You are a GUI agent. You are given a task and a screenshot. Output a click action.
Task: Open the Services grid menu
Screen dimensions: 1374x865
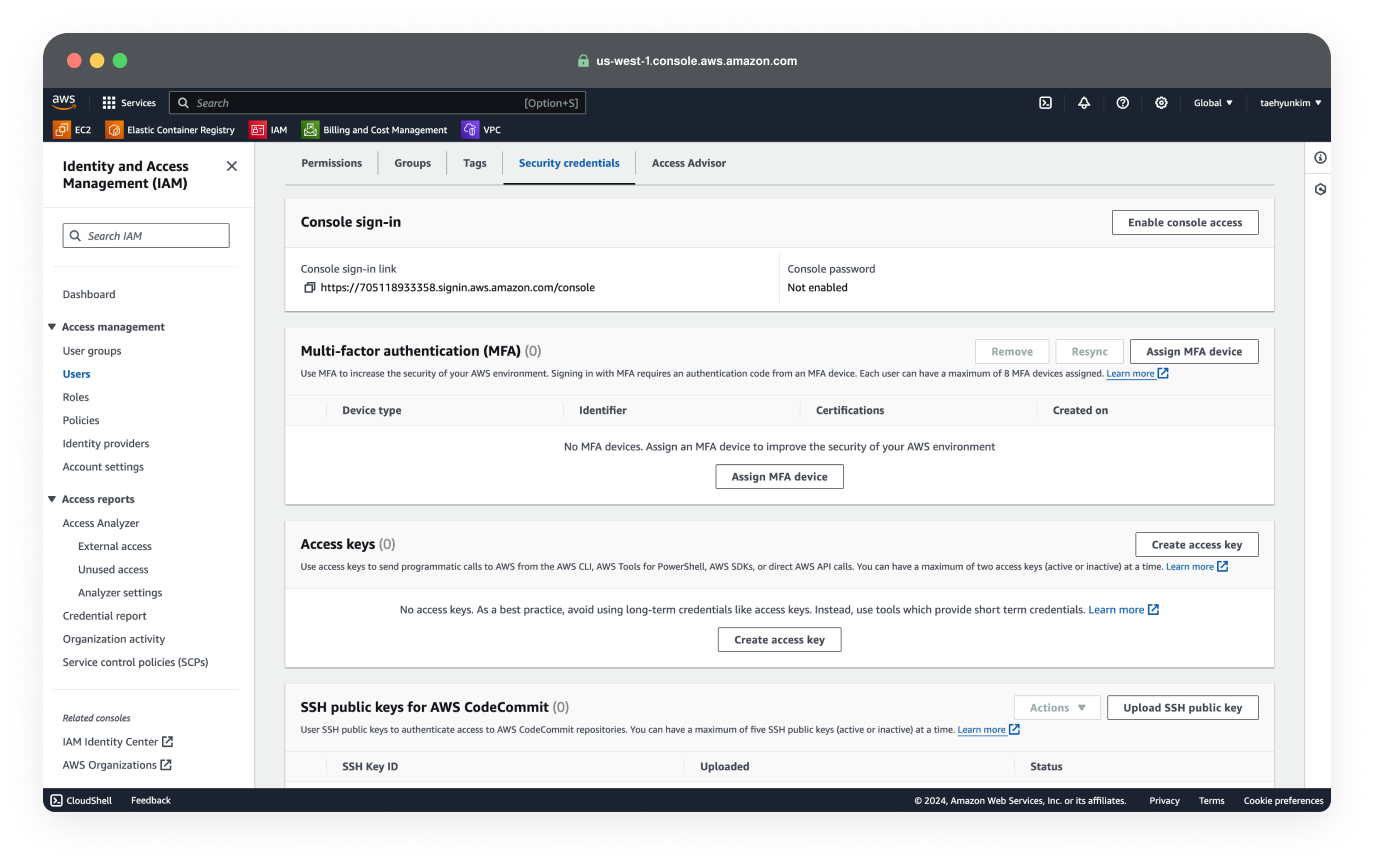pyautogui.click(x=128, y=102)
